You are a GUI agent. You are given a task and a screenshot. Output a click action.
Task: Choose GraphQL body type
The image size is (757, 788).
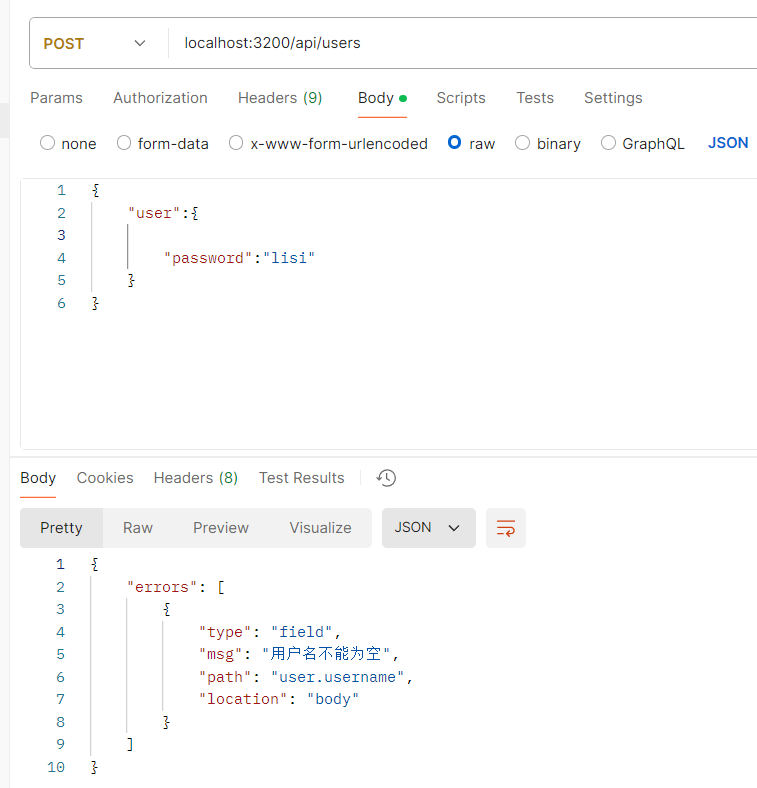tap(608, 143)
